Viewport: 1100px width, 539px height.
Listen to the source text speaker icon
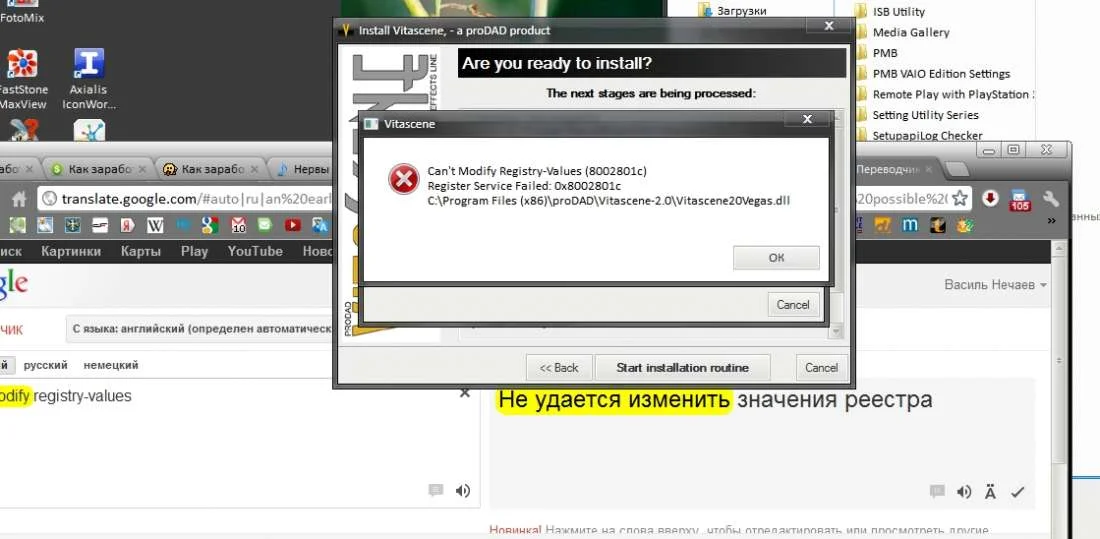[462, 491]
